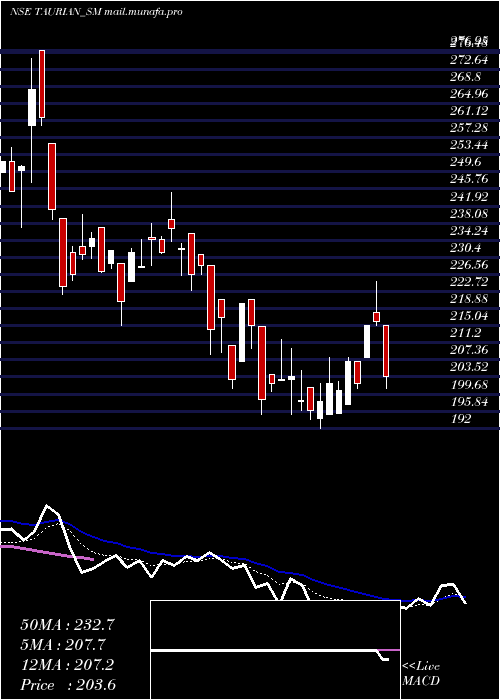This screenshot has width=500, height=700.
Task: Select the 192 price axis label
Action: point(461,419)
